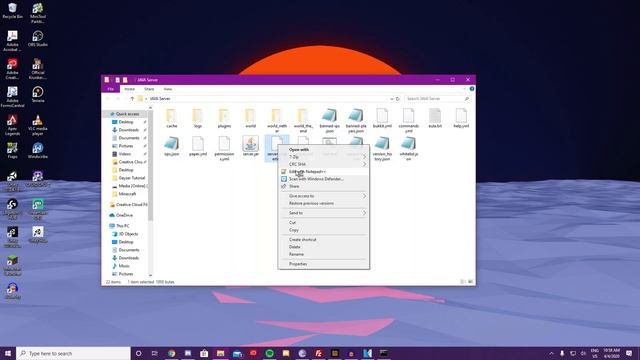The width and height of the screenshot is (640, 360).
Task: Select the version_history.json file
Action: click(382, 149)
